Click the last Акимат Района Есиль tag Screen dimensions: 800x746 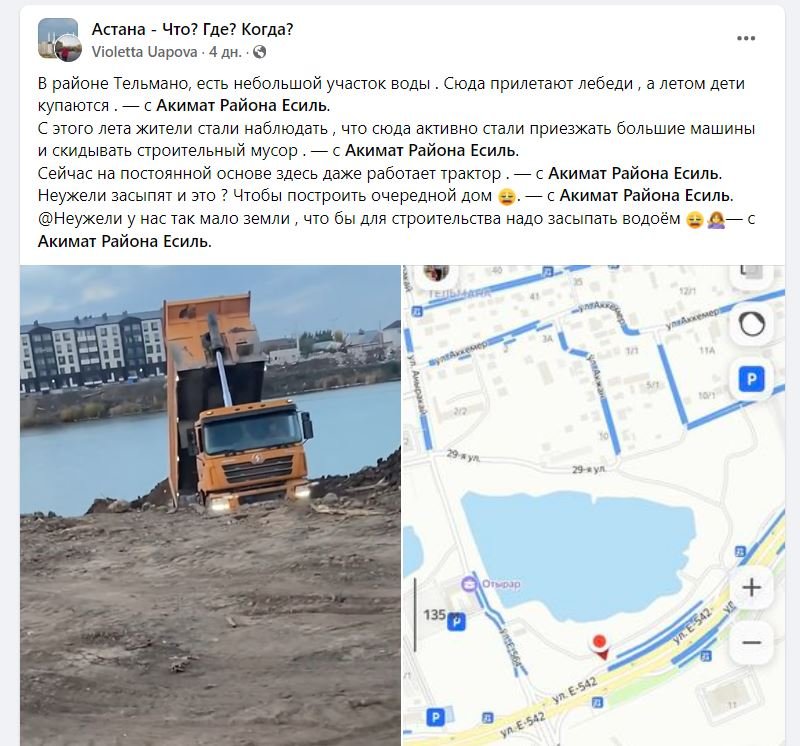click(124, 241)
